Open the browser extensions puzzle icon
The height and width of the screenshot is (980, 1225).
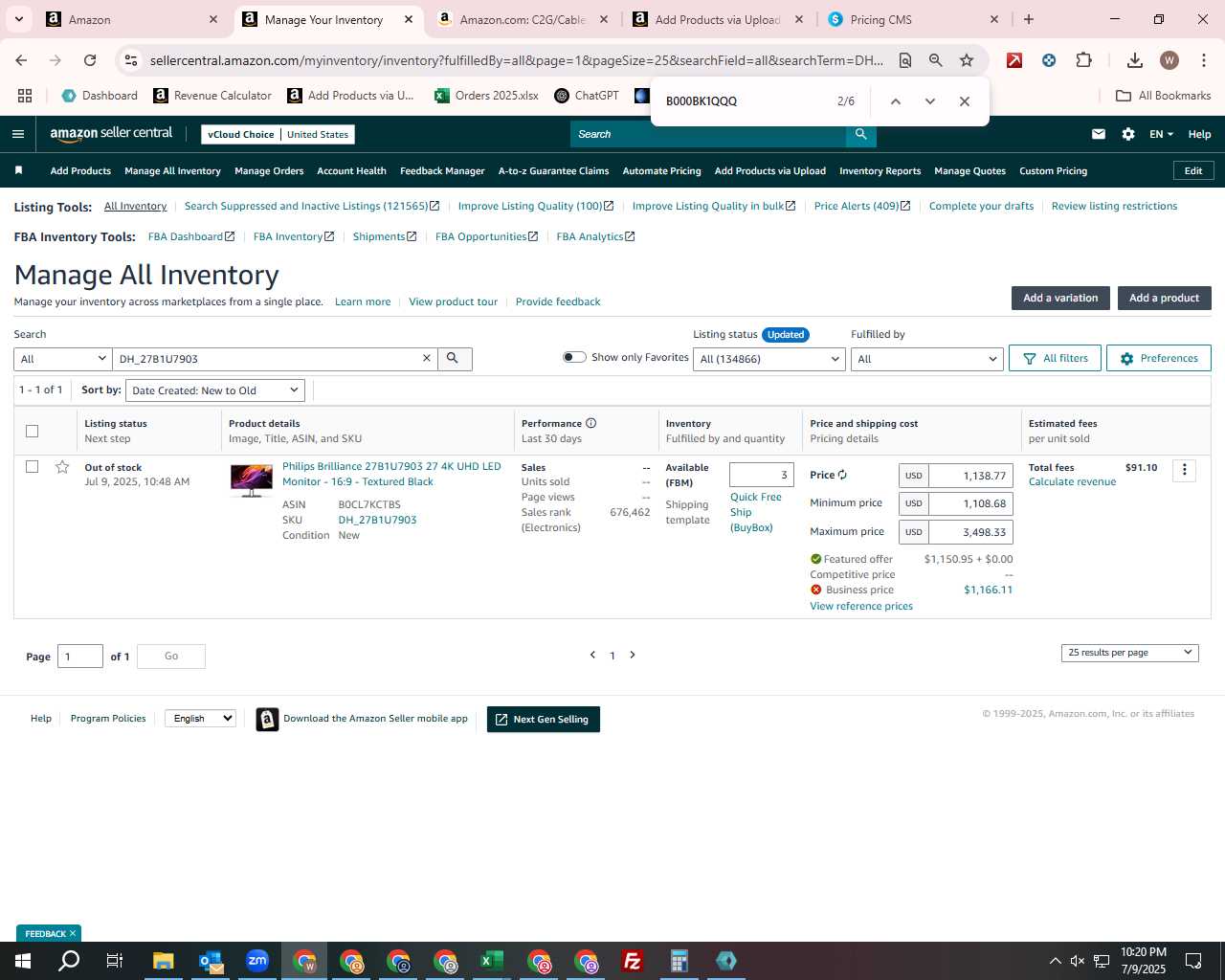click(1083, 60)
